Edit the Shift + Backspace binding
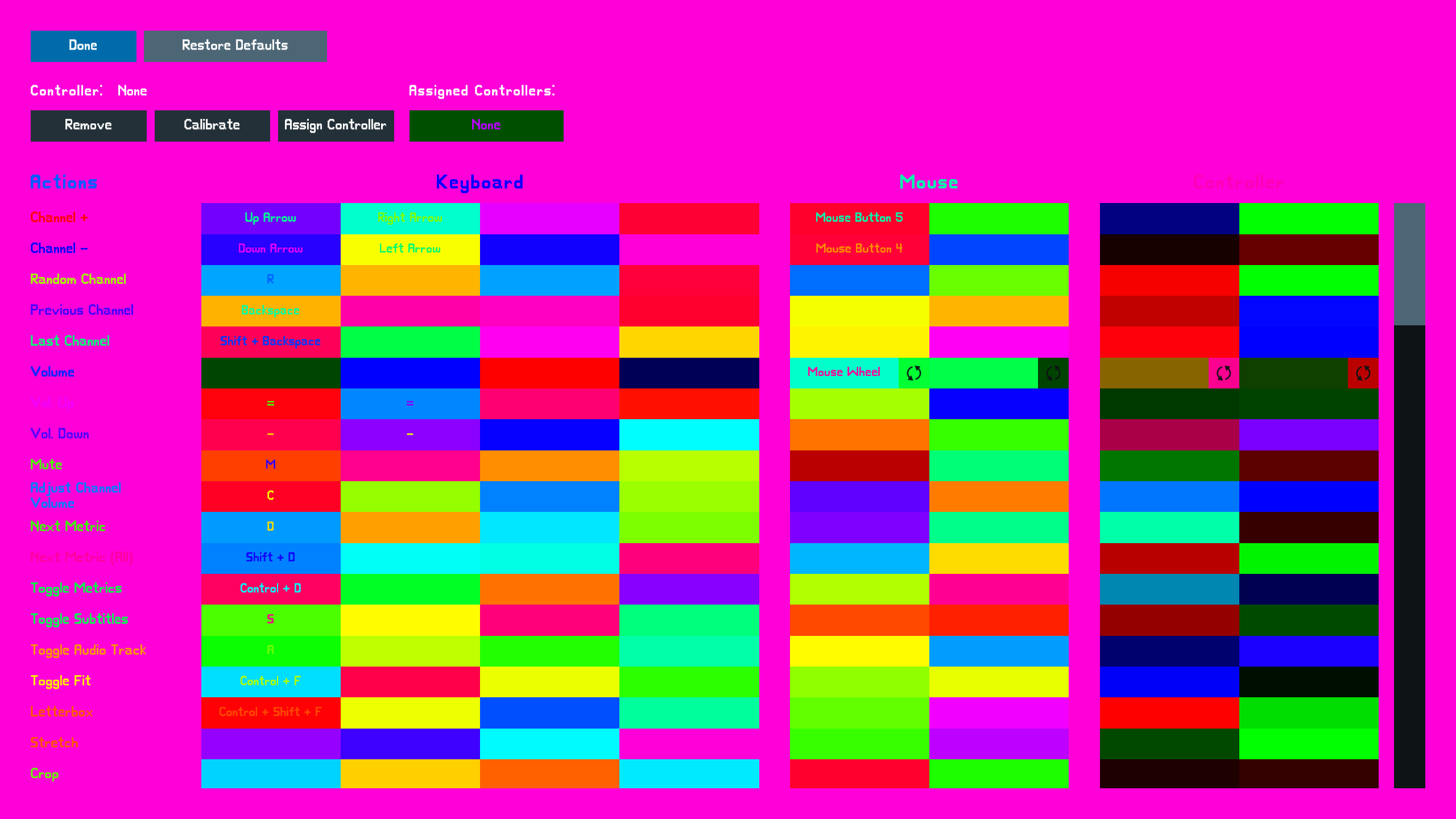Image resolution: width=1456 pixels, height=819 pixels. [x=271, y=342]
